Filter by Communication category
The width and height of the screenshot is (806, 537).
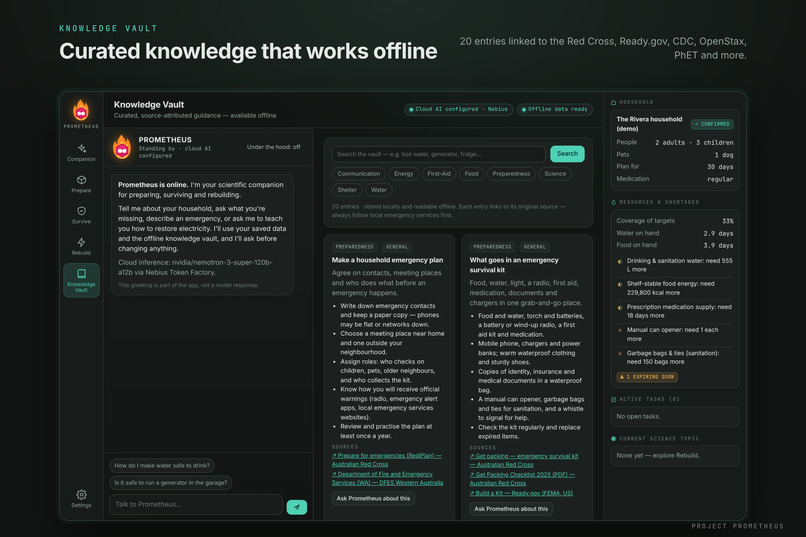358,174
